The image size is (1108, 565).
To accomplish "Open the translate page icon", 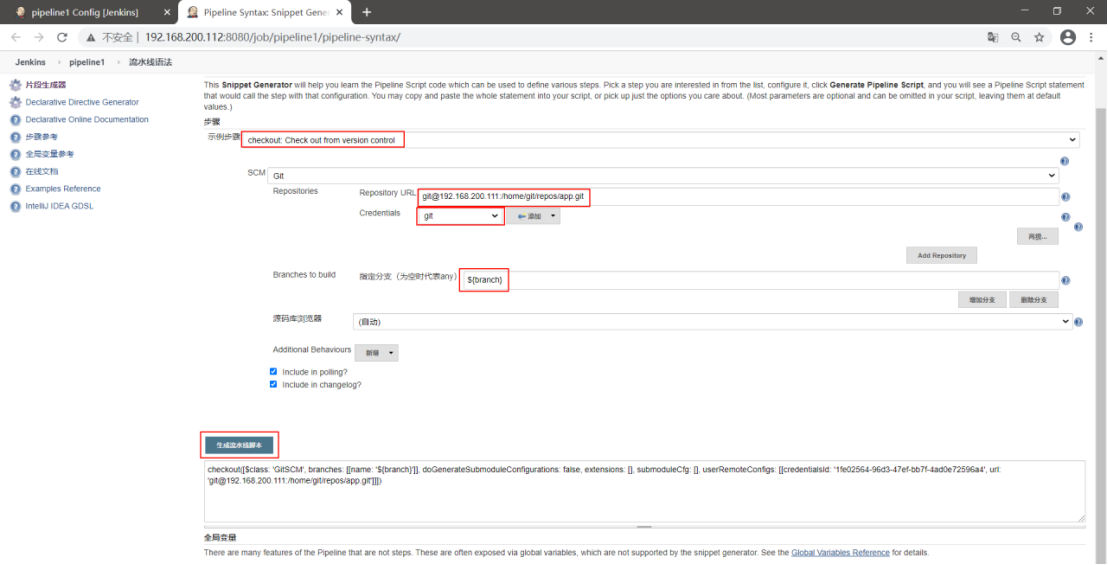I will [x=993, y=37].
